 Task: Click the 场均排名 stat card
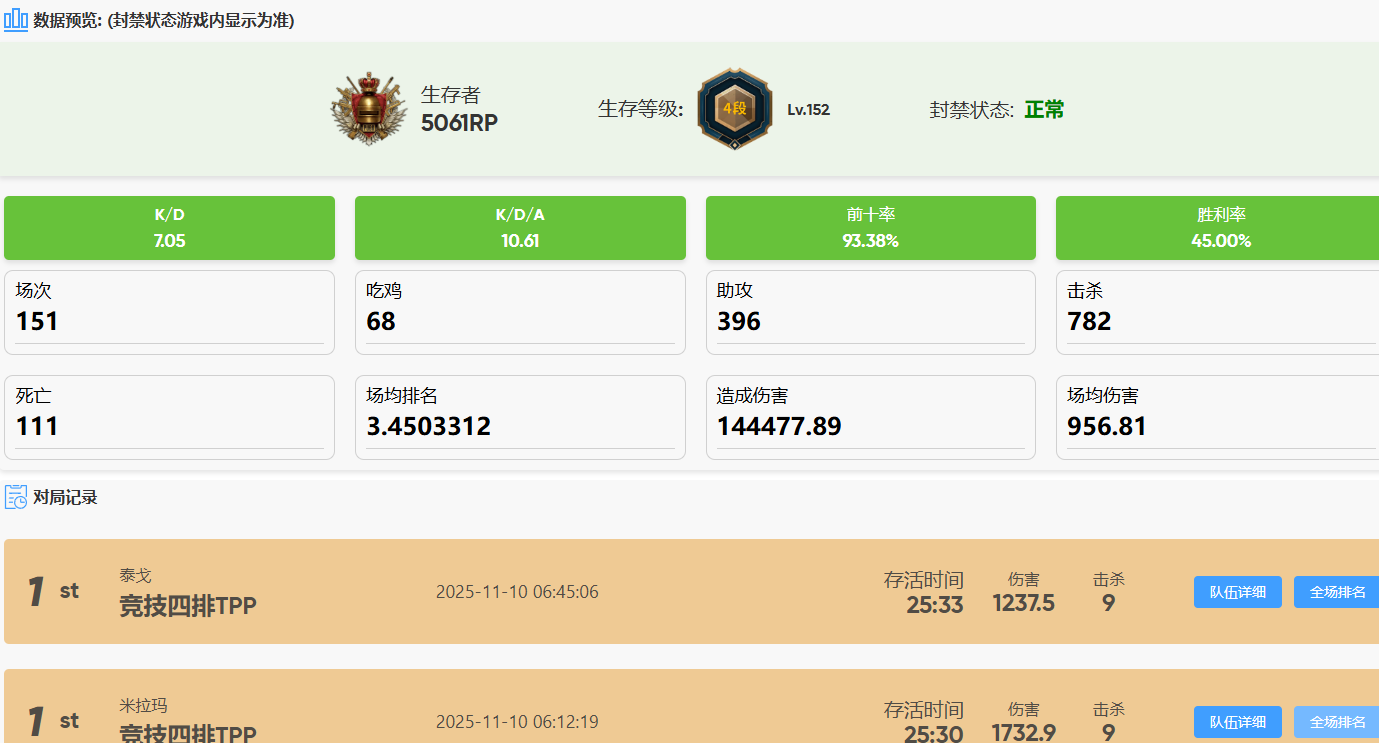tap(520, 417)
